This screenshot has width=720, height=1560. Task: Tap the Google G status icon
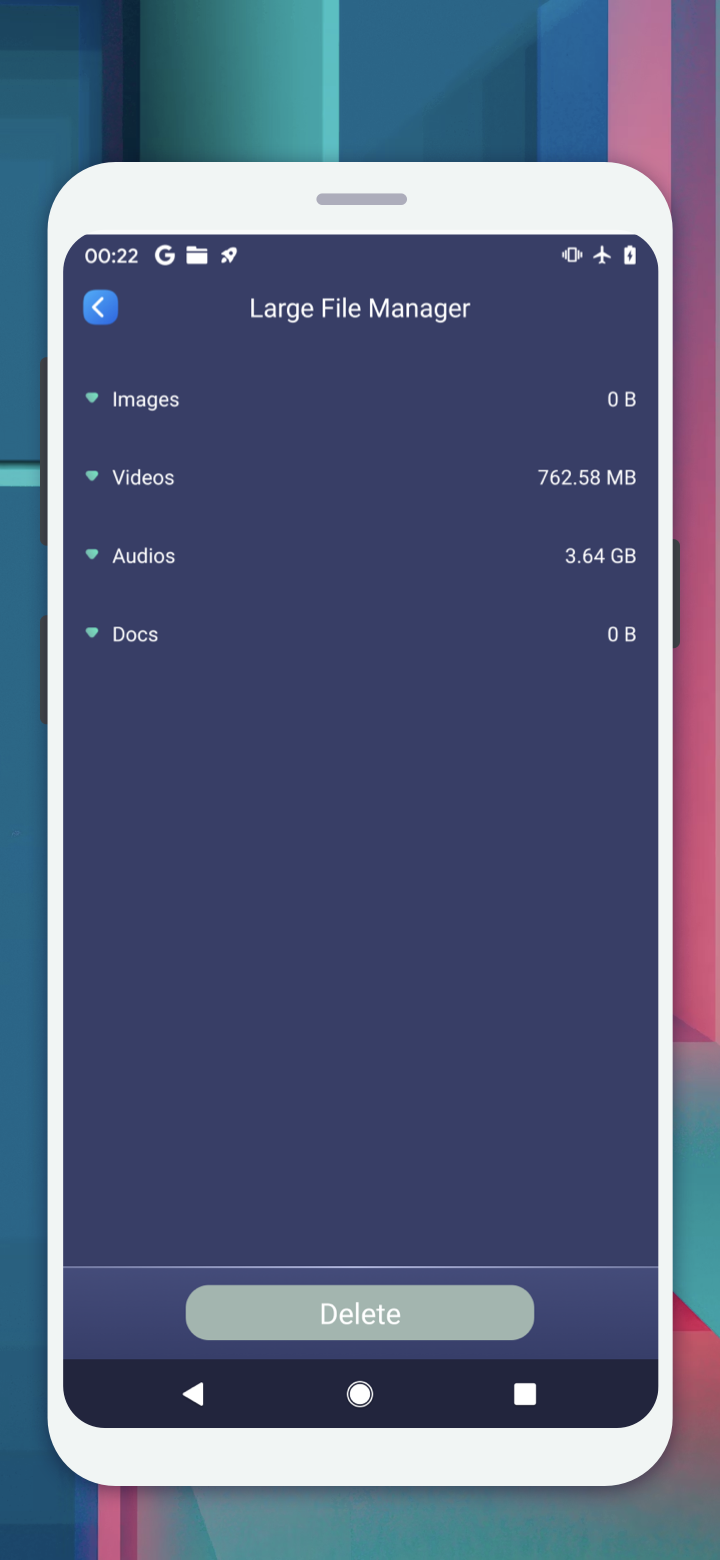(165, 256)
